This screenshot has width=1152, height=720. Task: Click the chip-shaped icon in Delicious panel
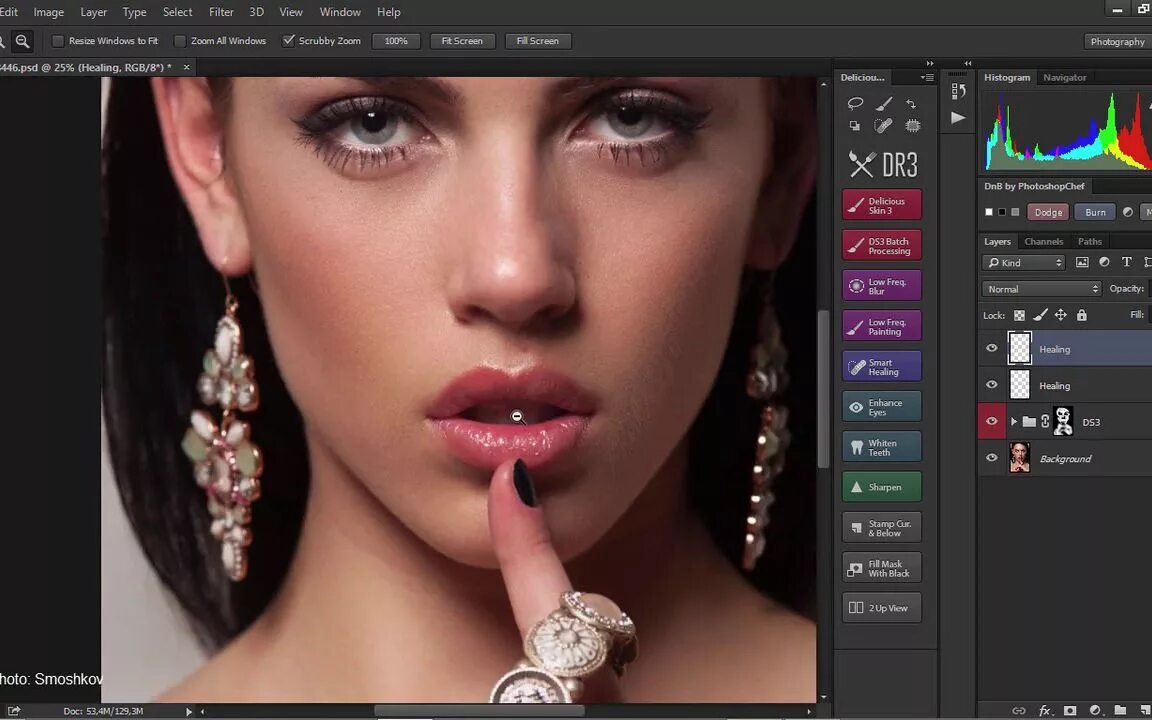912,126
